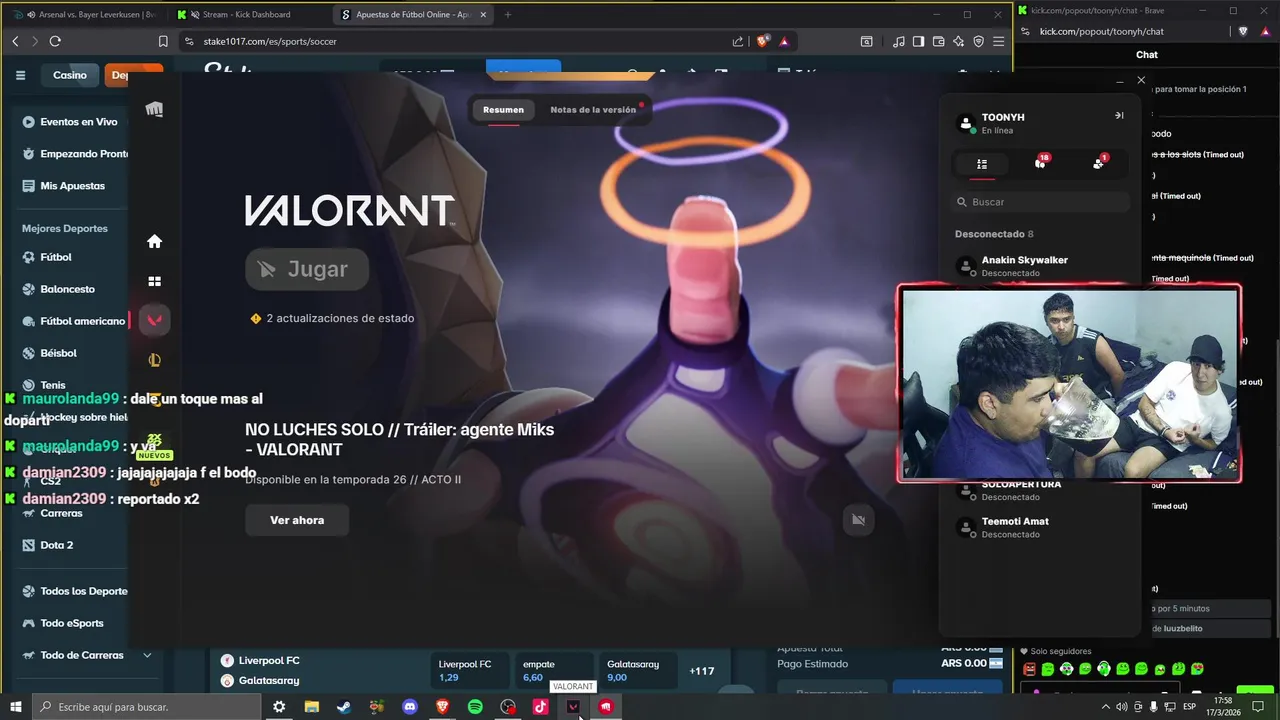Open Discord from the taskbar
This screenshot has height=720, width=1280.
pyautogui.click(x=409, y=707)
